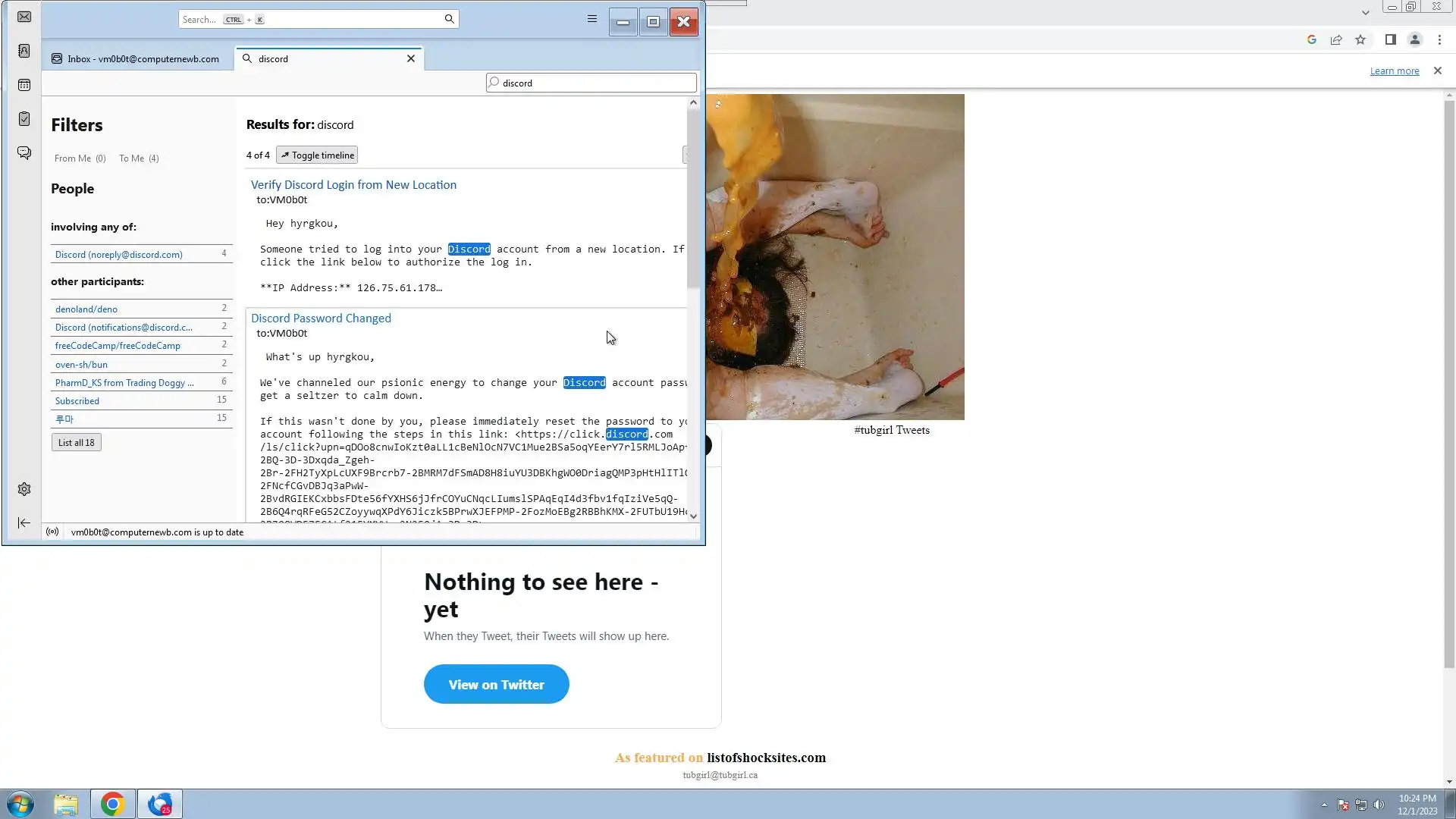1456x819 pixels.
Task: Toggle the To Me filter
Action: tap(139, 158)
